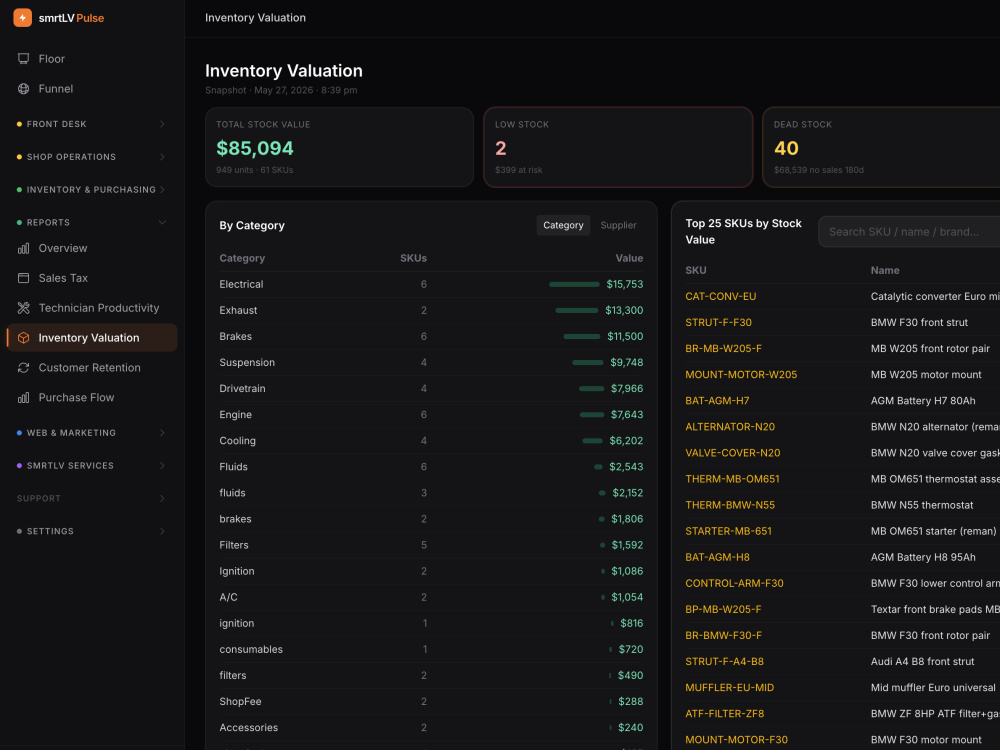Open the ALTERNATOR-N20 SKU link
This screenshot has width=1000, height=750.
pyautogui.click(x=730, y=427)
